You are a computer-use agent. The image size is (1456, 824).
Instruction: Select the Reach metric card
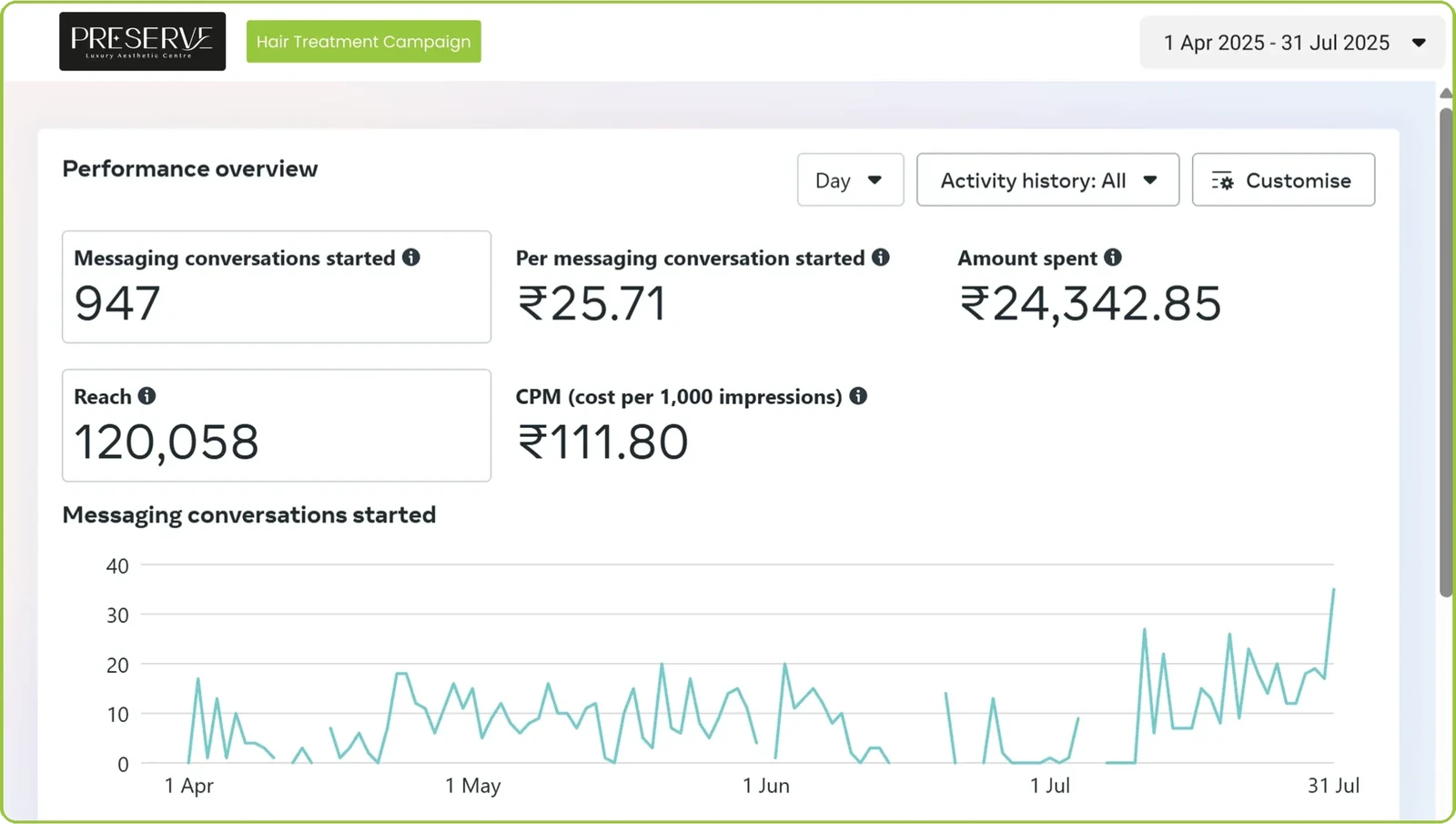277,425
